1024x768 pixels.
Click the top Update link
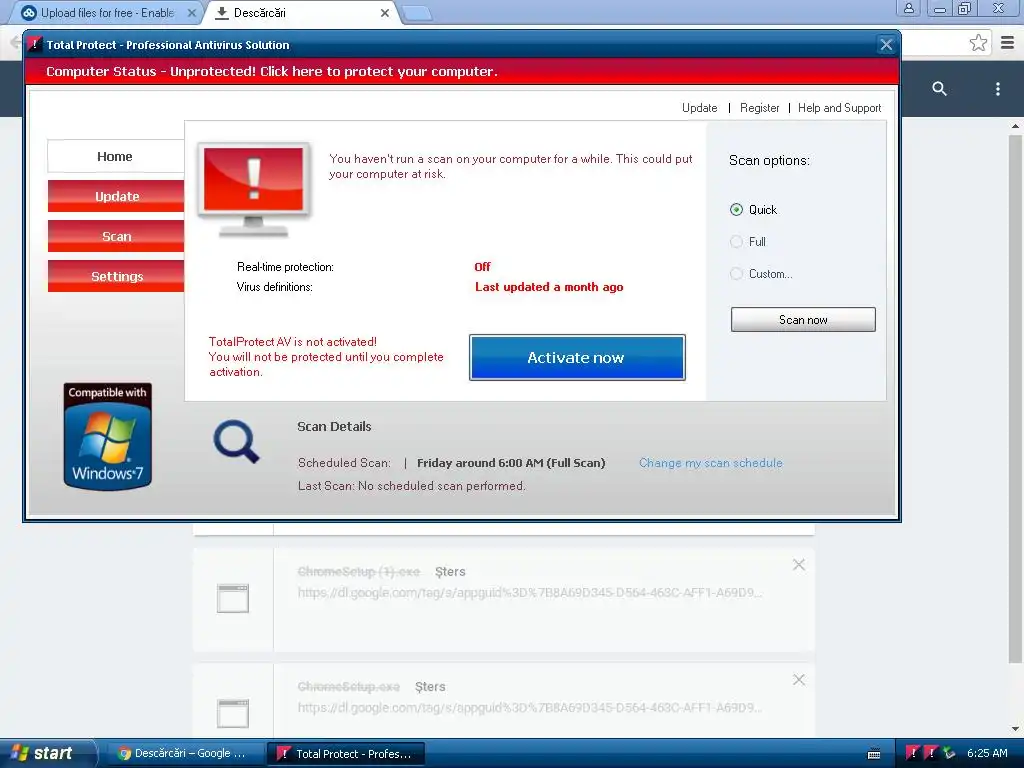pyautogui.click(x=699, y=108)
